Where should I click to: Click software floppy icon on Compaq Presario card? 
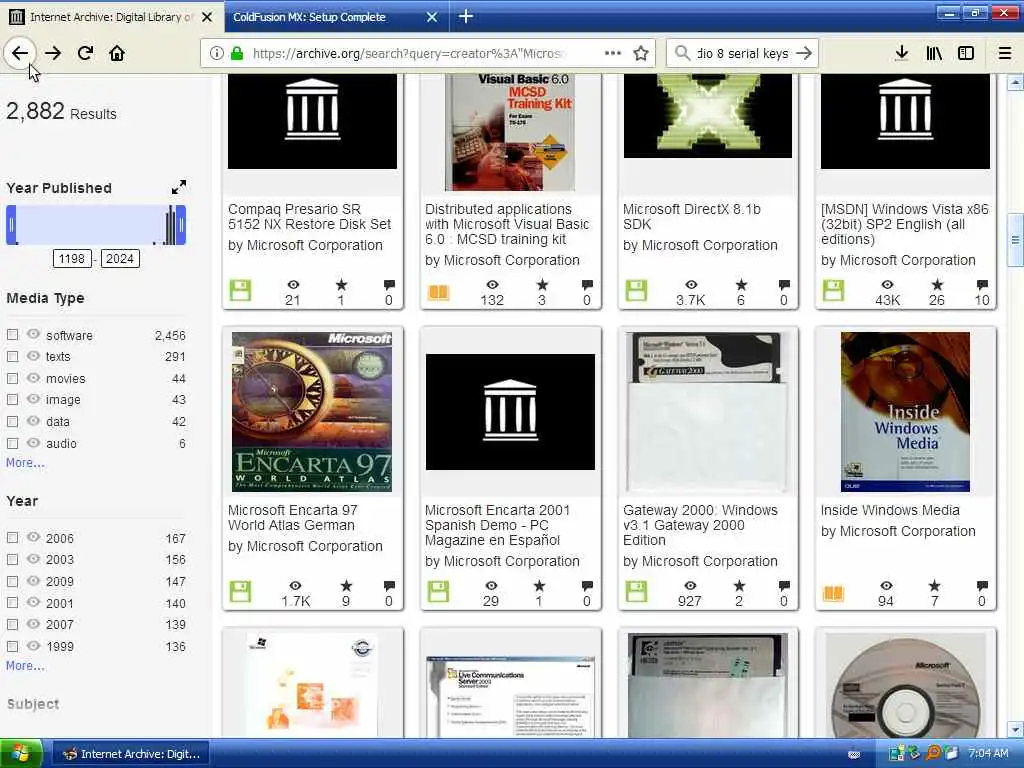[240, 290]
